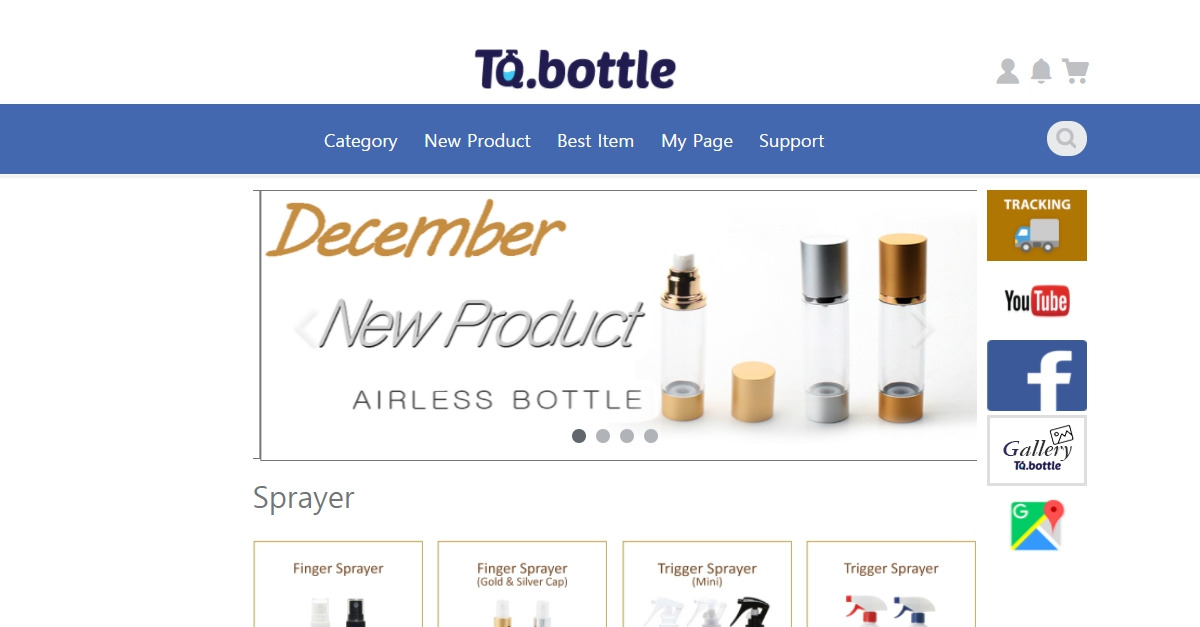Viewport: 1200px width, 627px height.
Task: Open the Gallery Ta.bottle icon
Action: tap(1037, 450)
